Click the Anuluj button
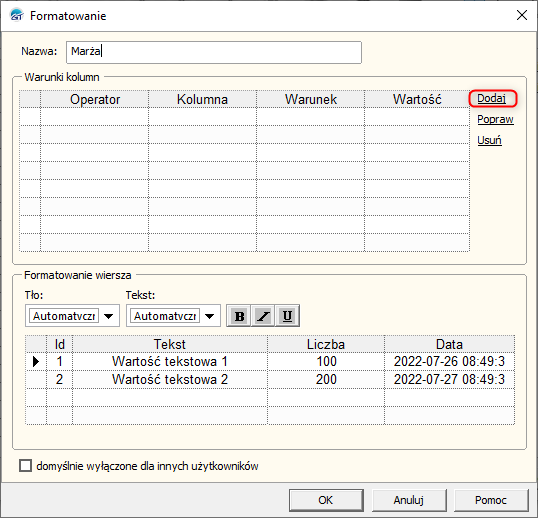 coord(409,500)
